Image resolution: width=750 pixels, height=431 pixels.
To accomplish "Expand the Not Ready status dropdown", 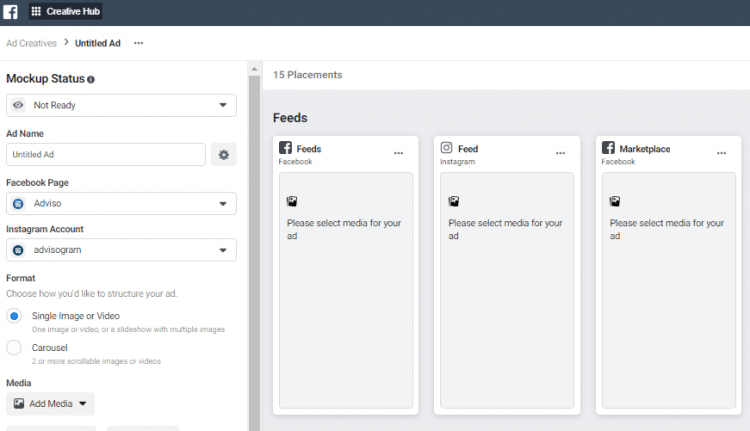I will click(x=121, y=105).
